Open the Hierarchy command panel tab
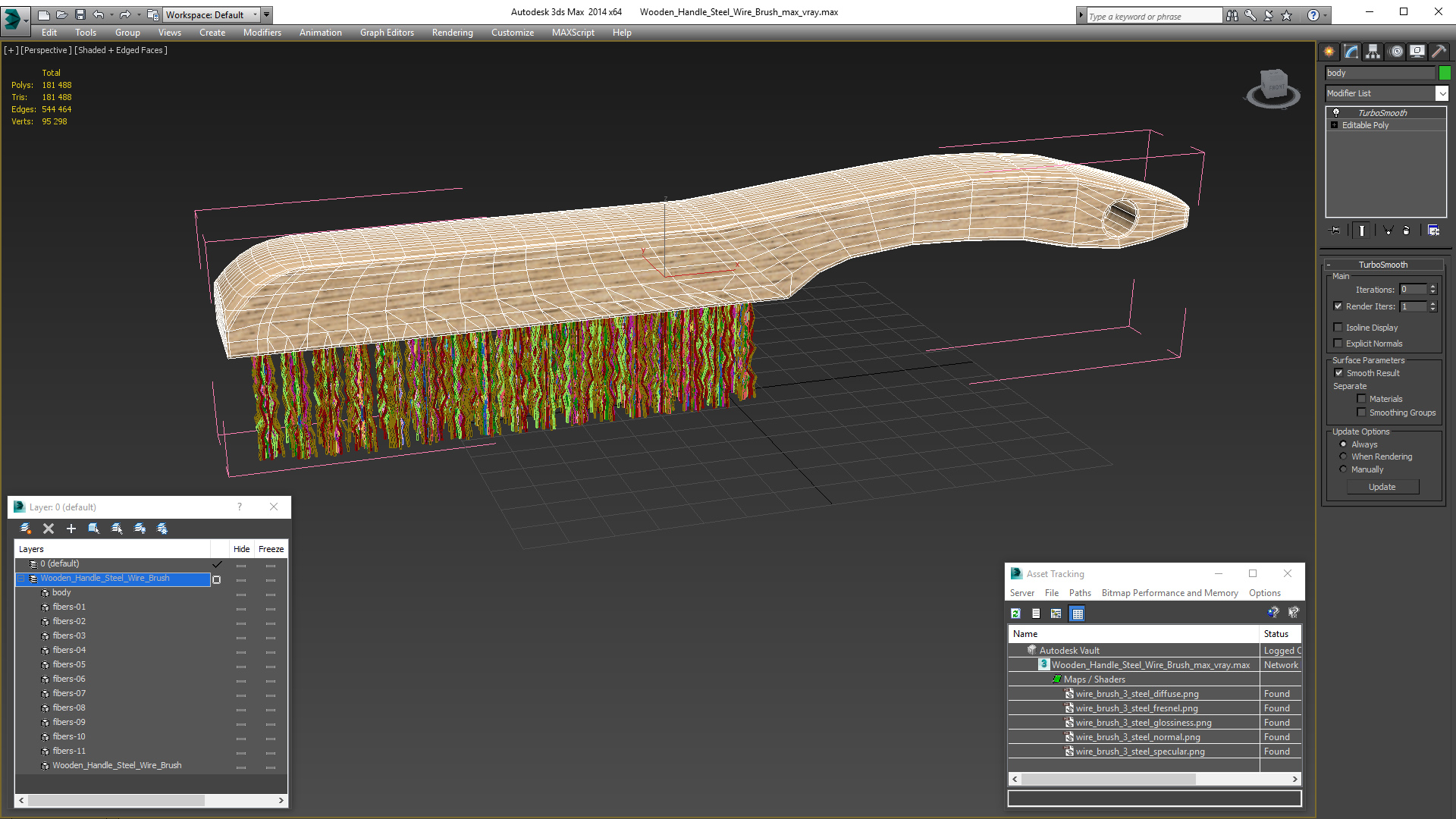The height and width of the screenshot is (819, 1456). 1373,52
